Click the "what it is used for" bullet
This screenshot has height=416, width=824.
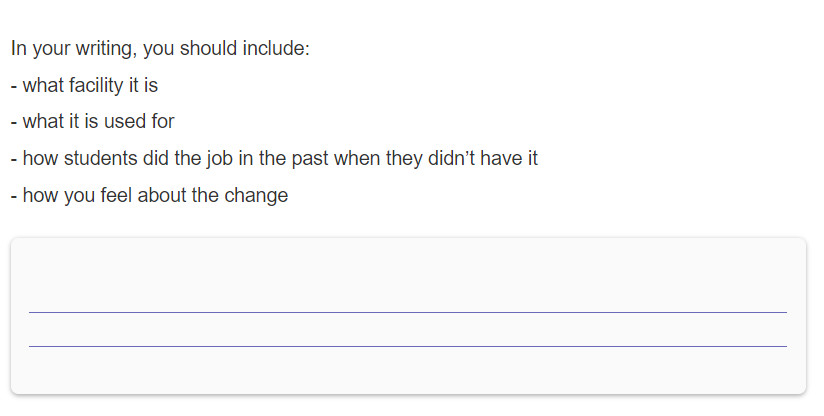(x=92, y=121)
